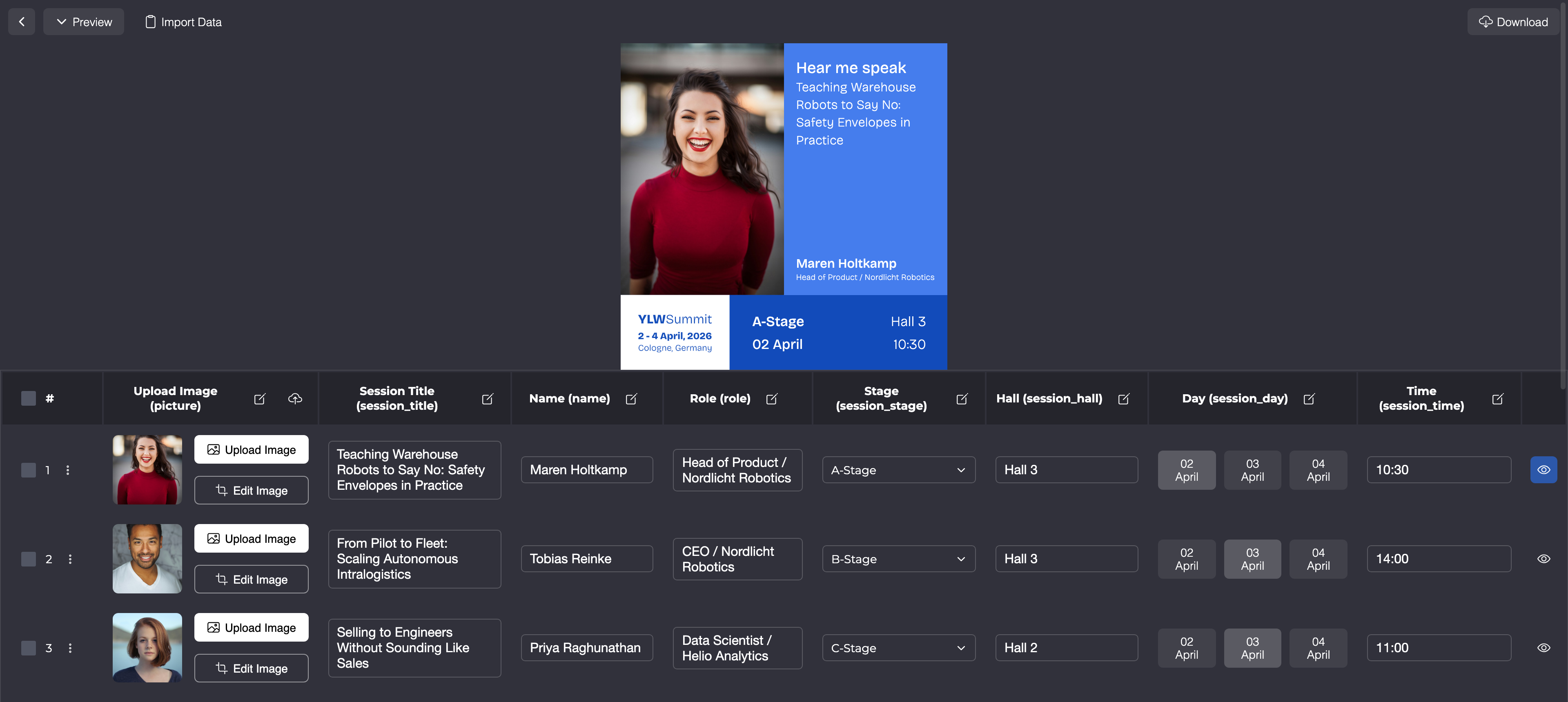Viewport: 1568px width, 702px height.
Task: Click the 14:00 time field
Action: pyautogui.click(x=1439, y=559)
